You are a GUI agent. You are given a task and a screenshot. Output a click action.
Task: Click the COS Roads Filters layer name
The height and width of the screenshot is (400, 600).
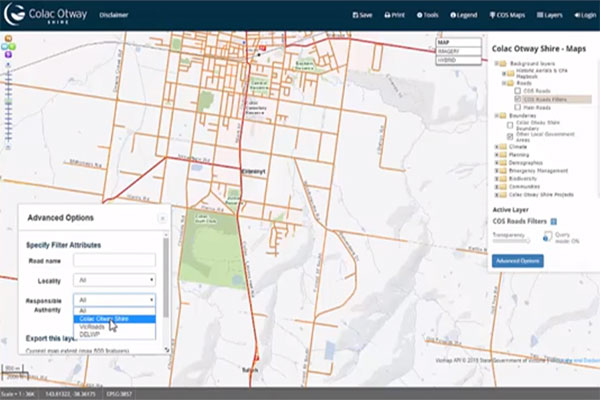tap(545, 100)
